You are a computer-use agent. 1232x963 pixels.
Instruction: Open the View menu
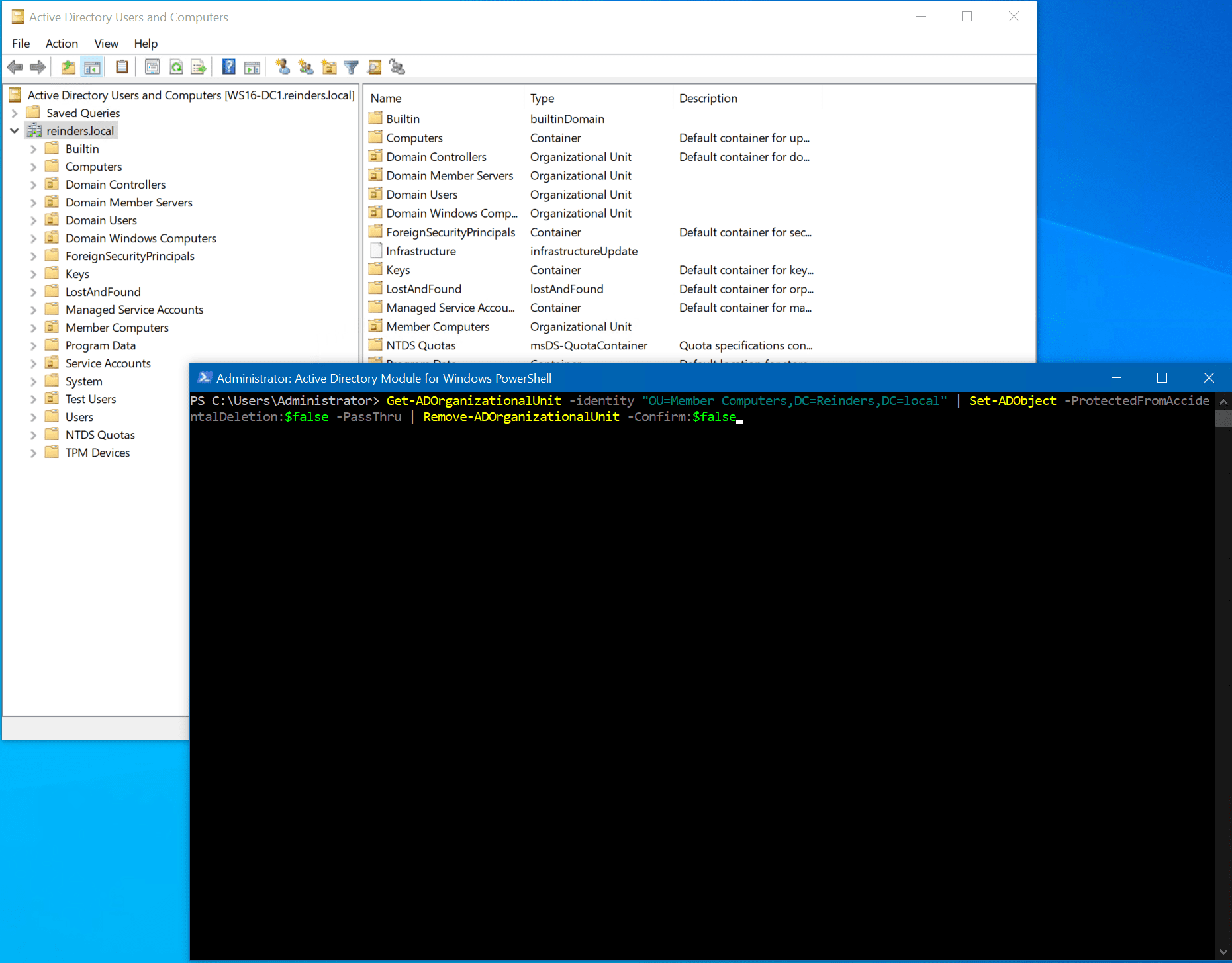106,43
